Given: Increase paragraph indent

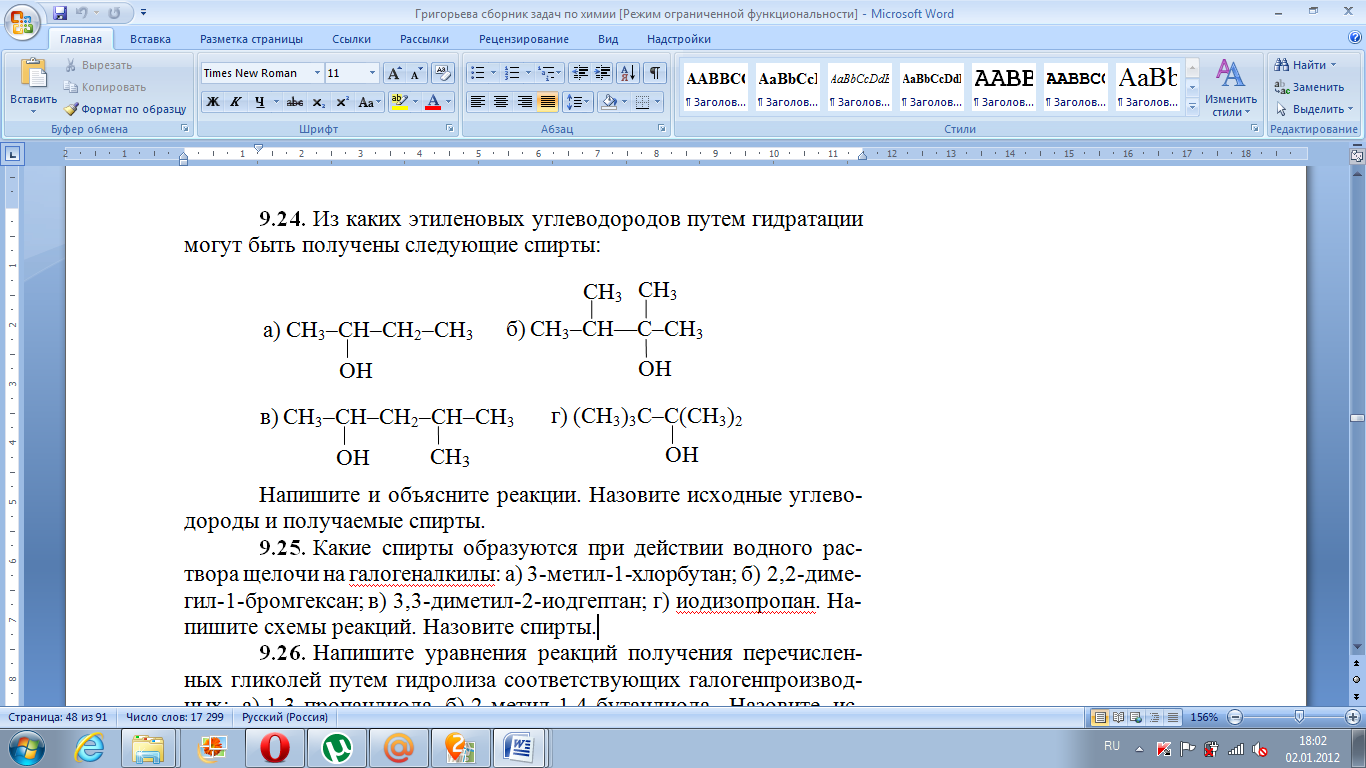Looking at the screenshot, I should point(602,73).
